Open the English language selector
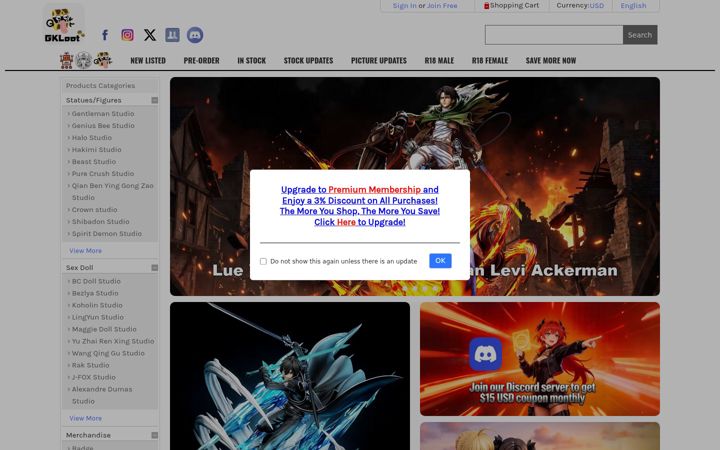 click(x=633, y=6)
